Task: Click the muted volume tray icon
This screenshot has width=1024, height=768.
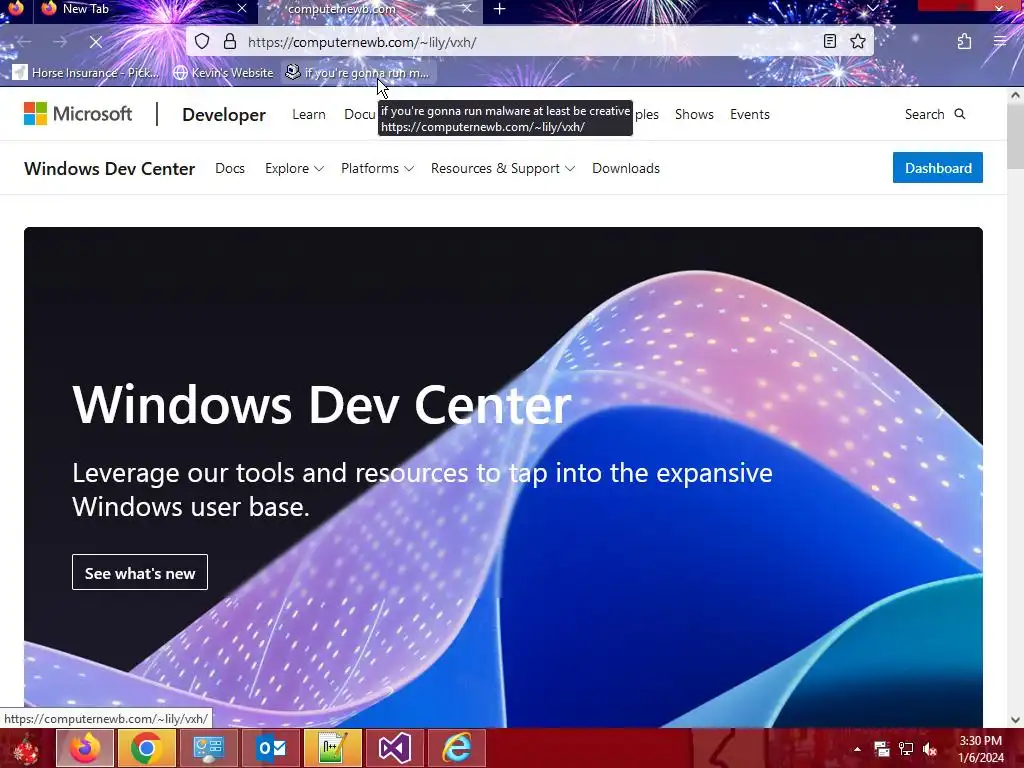Action: tap(930, 749)
